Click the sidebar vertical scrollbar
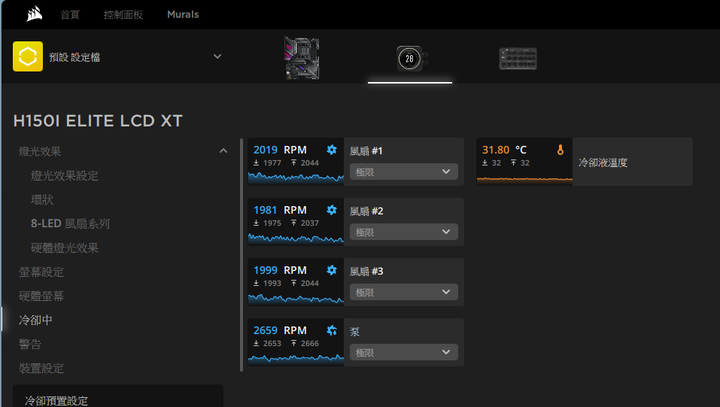The height and width of the screenshot is (407, 720). [242, 254]
